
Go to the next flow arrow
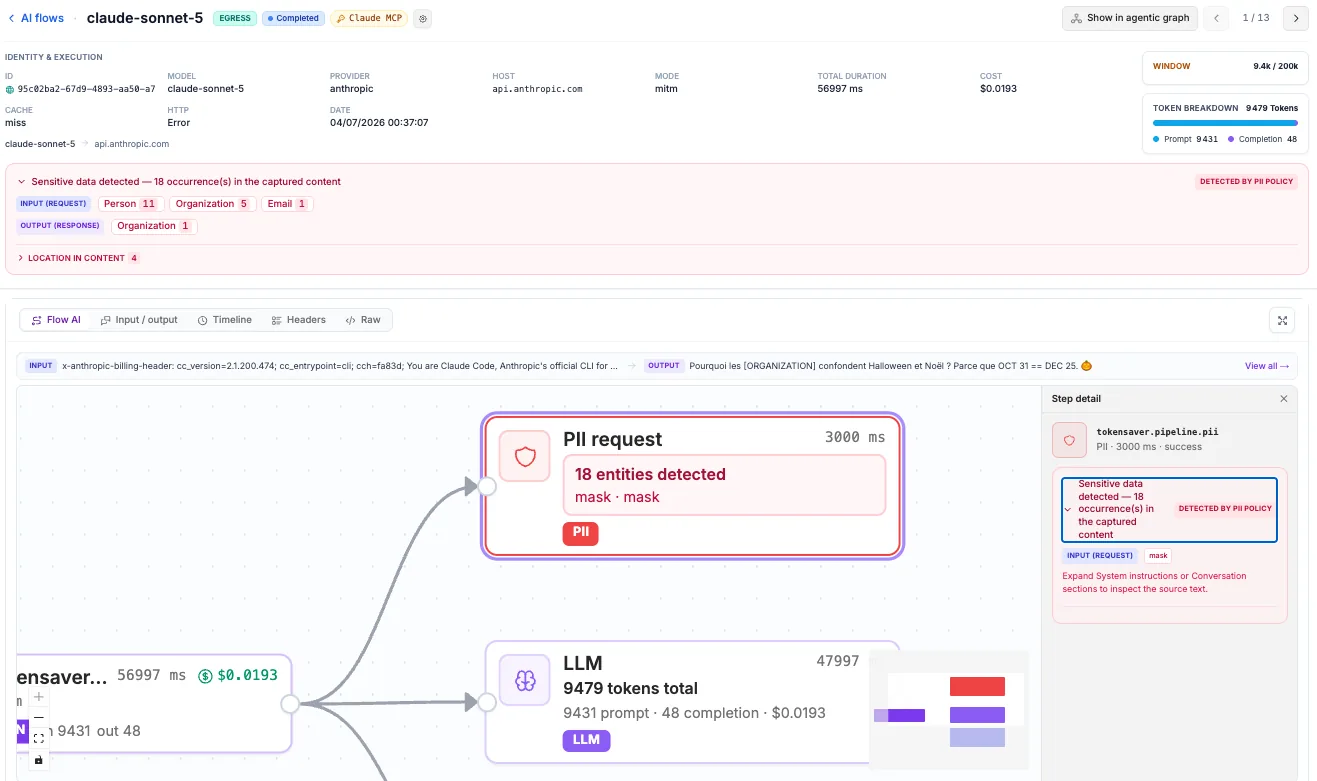1296,18
